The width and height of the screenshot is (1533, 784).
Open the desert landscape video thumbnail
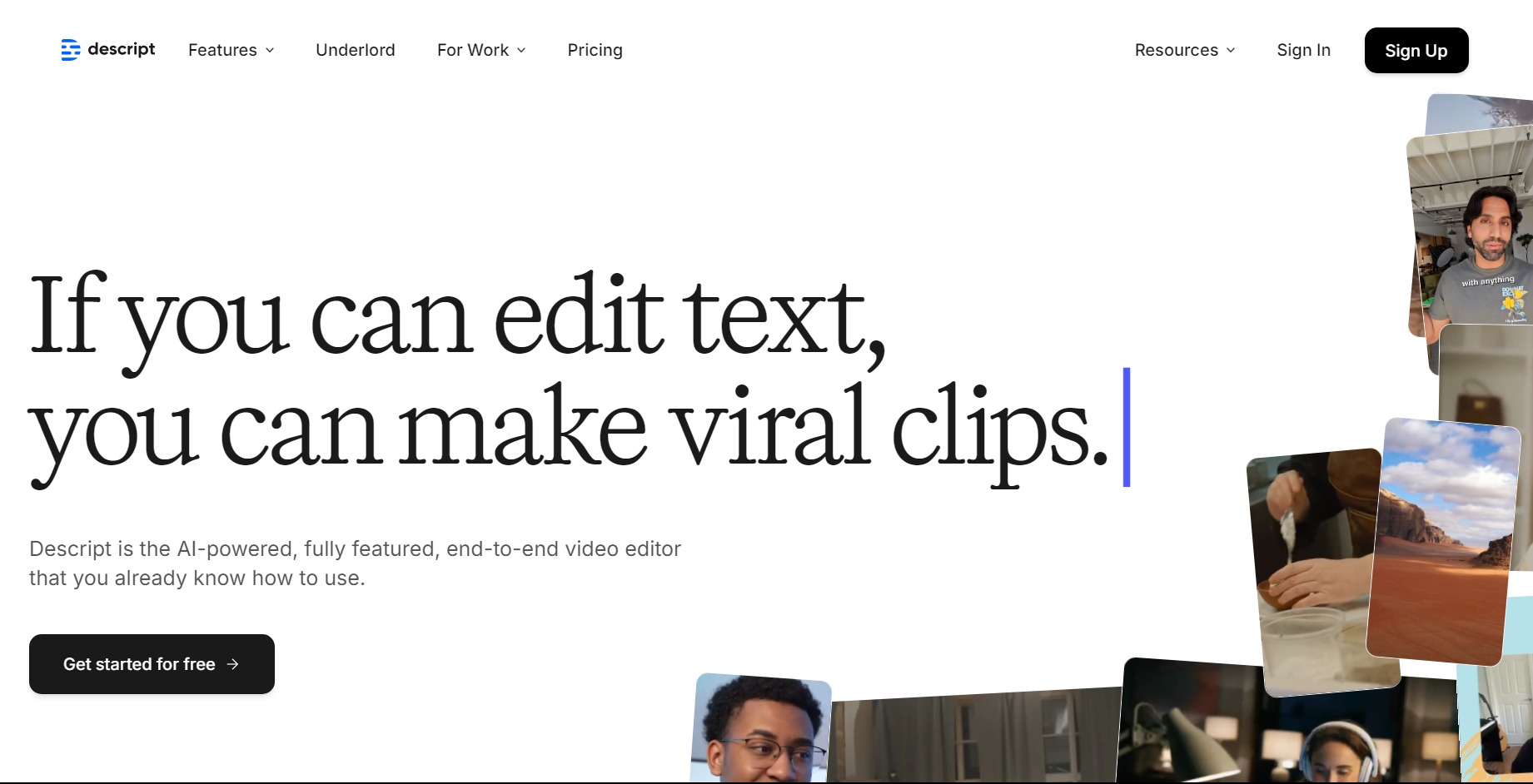(x=1443, y=541)
